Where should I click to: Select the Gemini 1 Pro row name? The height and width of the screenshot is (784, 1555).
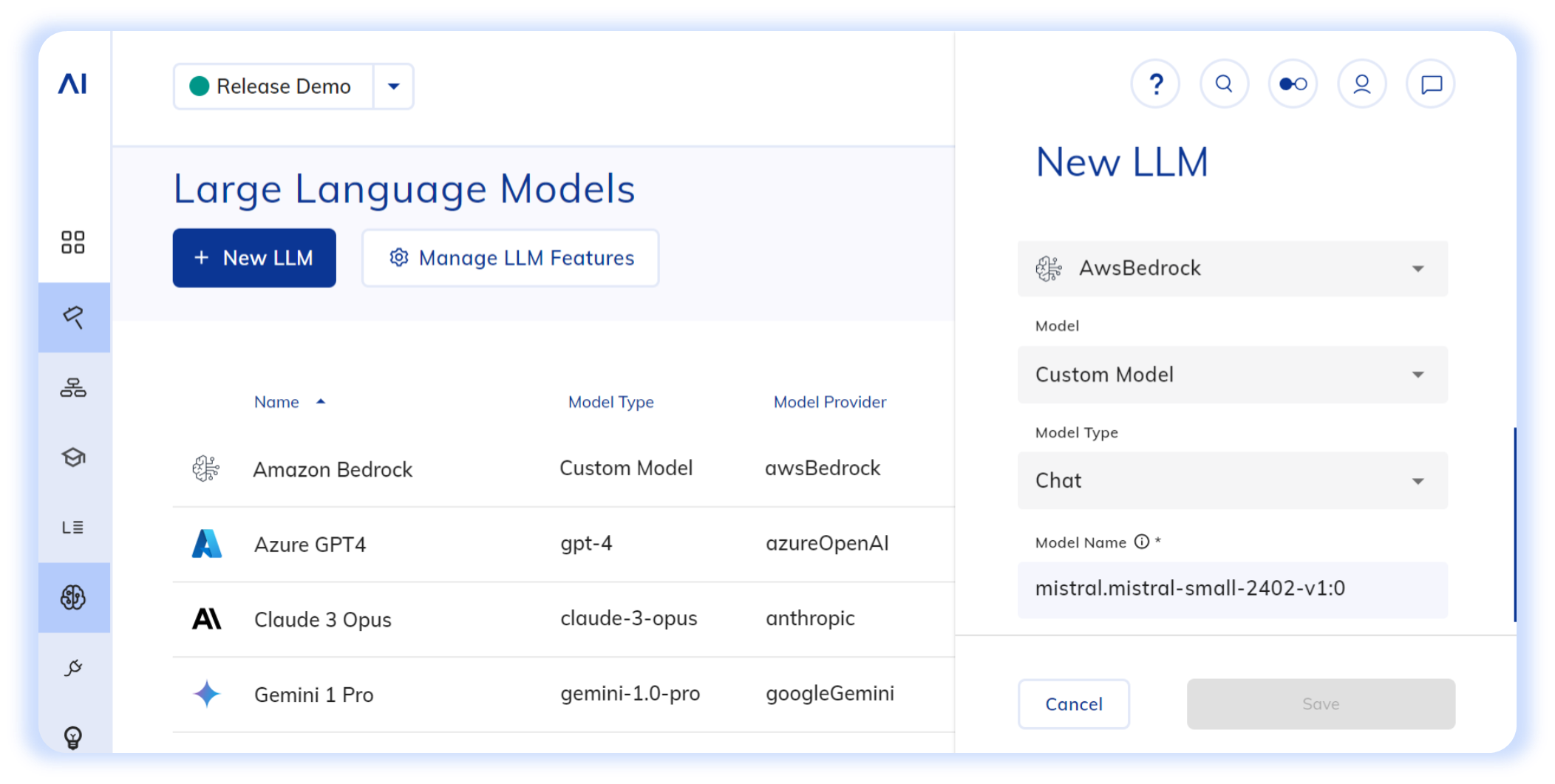pyautogui.click(x=314, y=695)
